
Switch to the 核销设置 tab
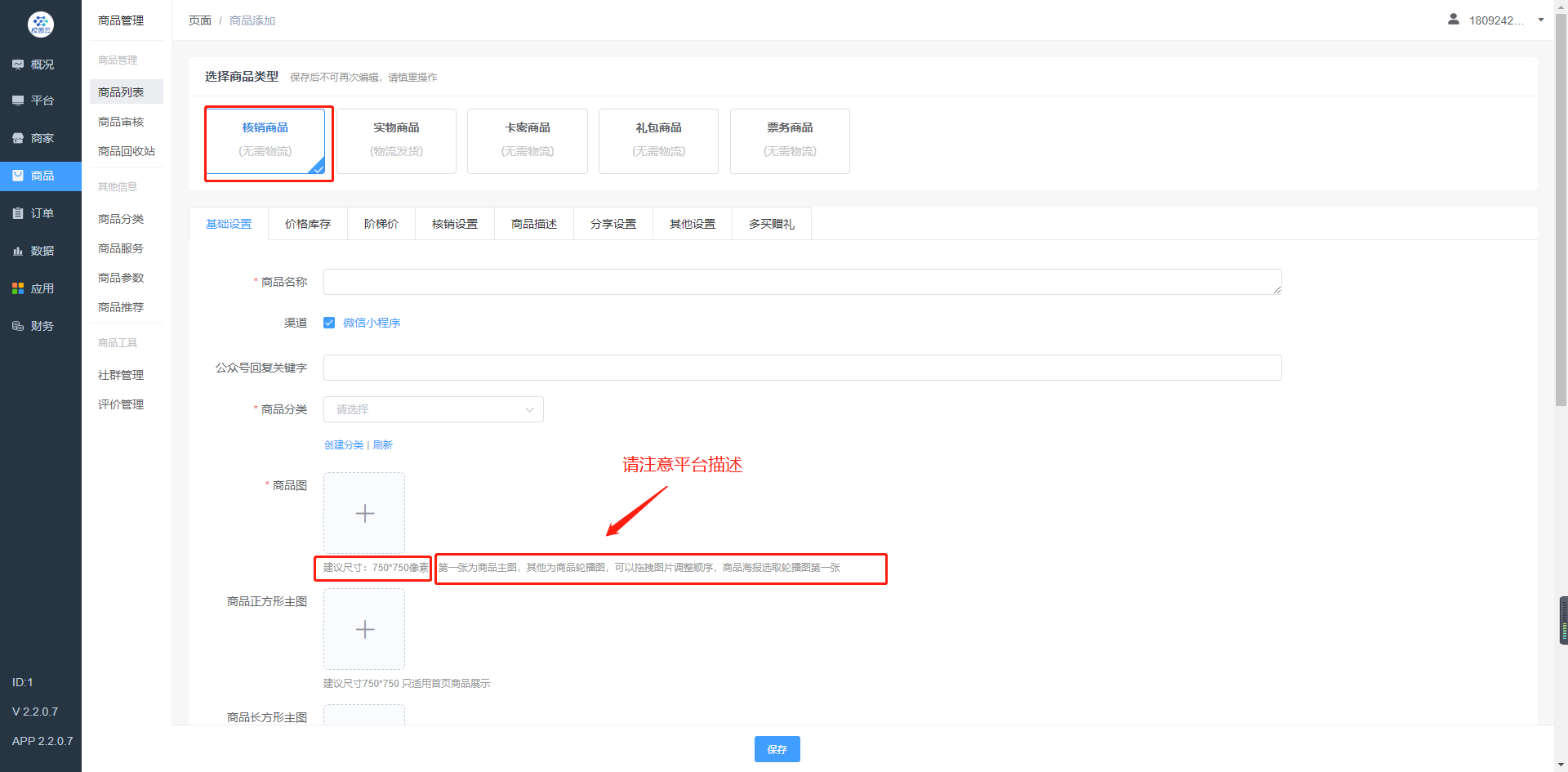[x=455, y=224]
